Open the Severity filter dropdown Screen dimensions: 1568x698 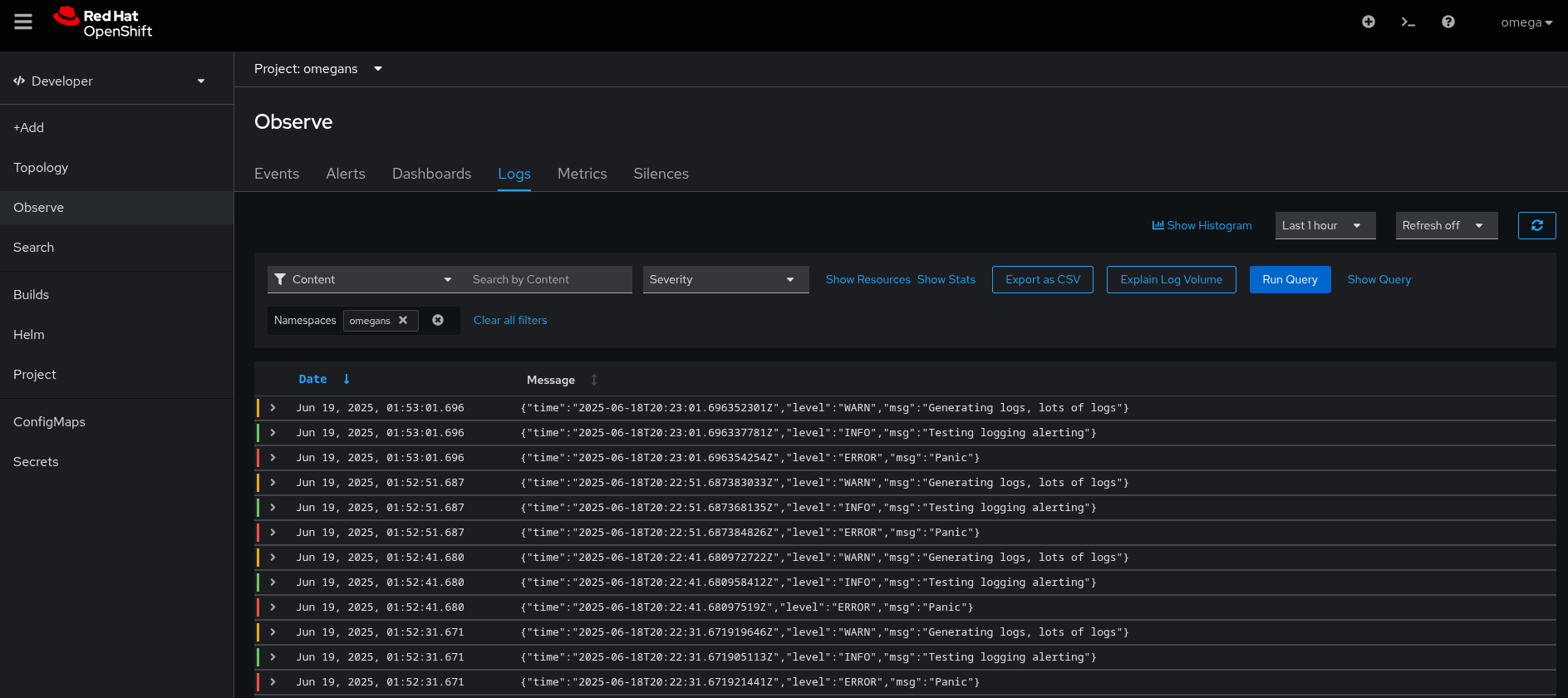coord(725,279)
